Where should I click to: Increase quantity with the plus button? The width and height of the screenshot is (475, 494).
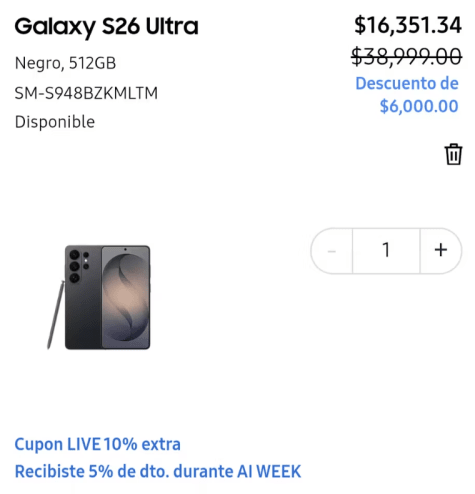(441, 250)
